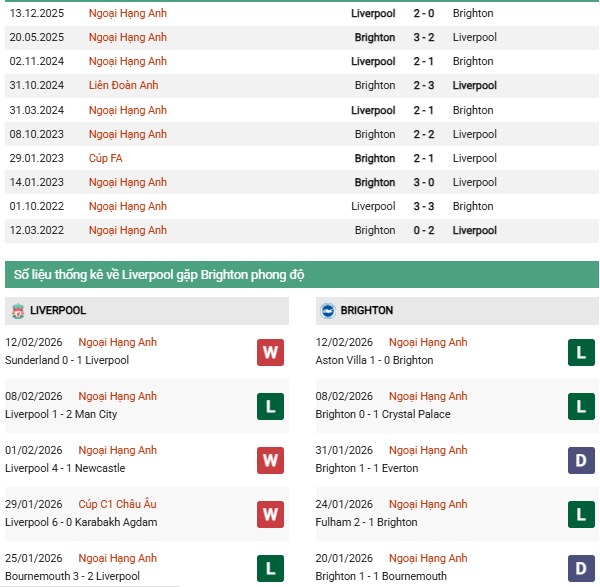Click the Brighton club crest icon
This screenshot has width=600, height=587.
click(326, 311)
